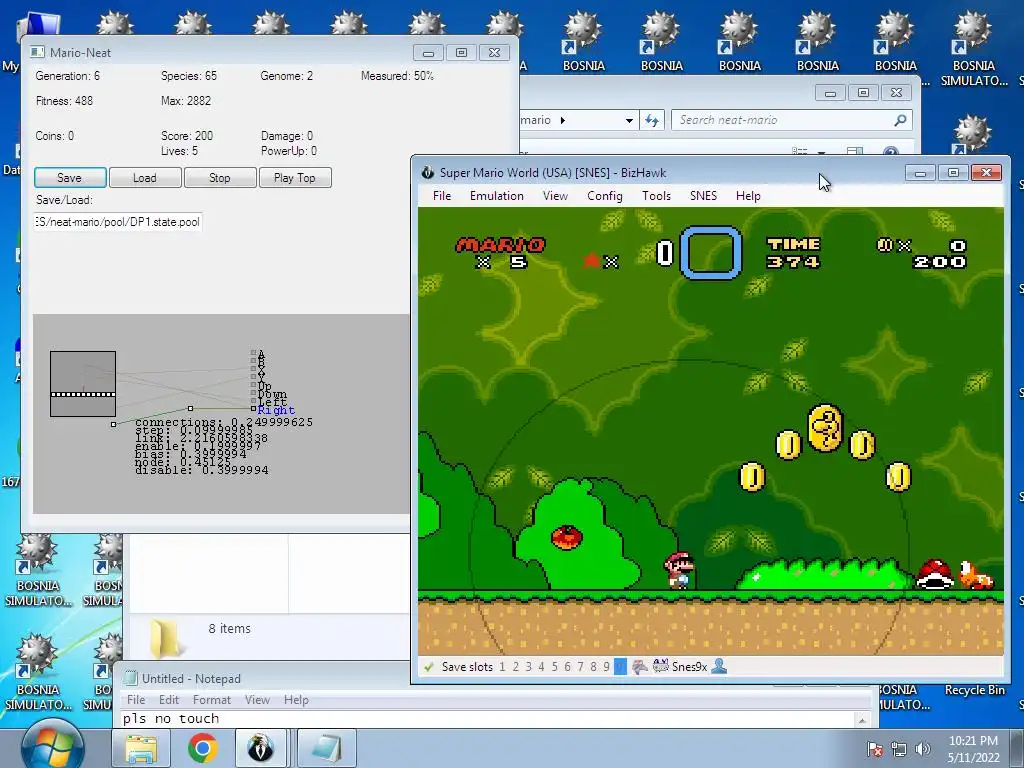Select save slot 8 in BizHawk
This screenshot has width=1024, height=768.
[593, 667]
